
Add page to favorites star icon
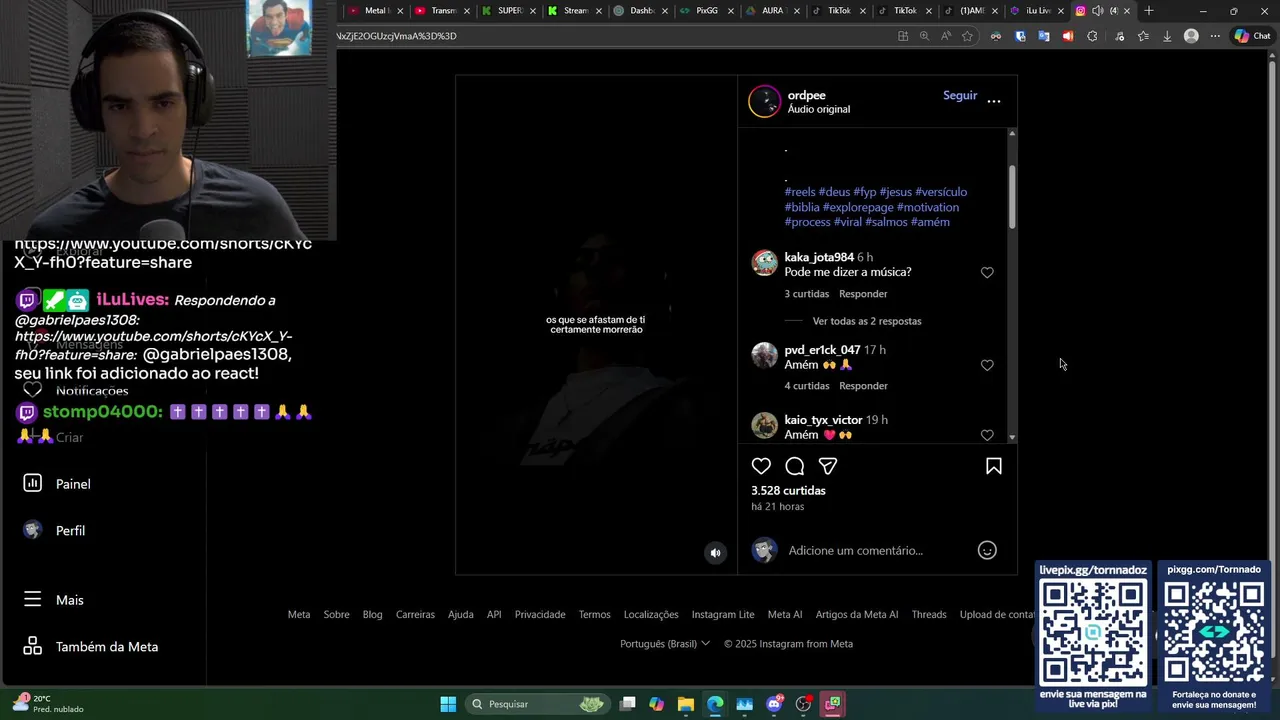967,36
